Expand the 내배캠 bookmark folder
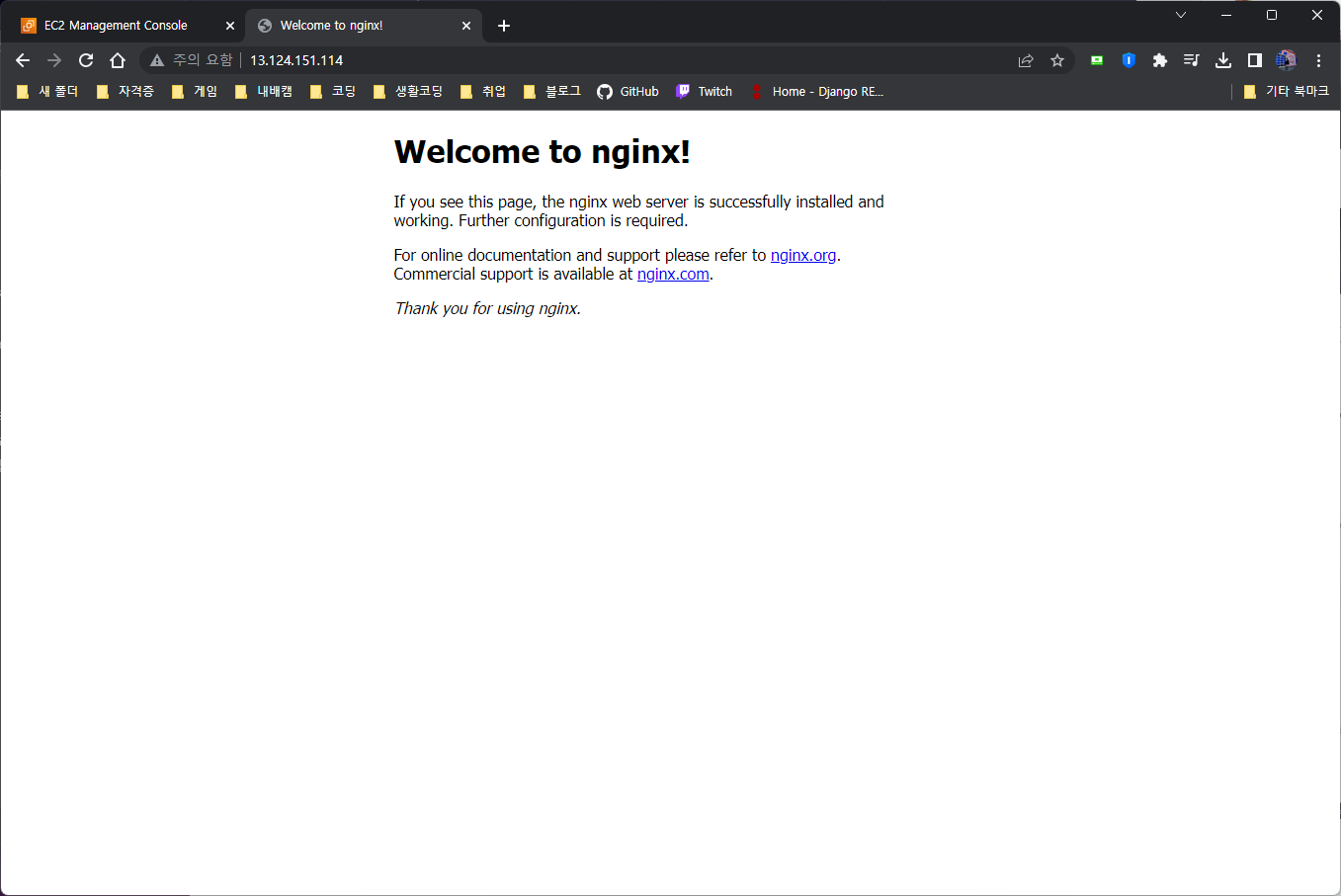1341x896 pixels. click(264, 92)
